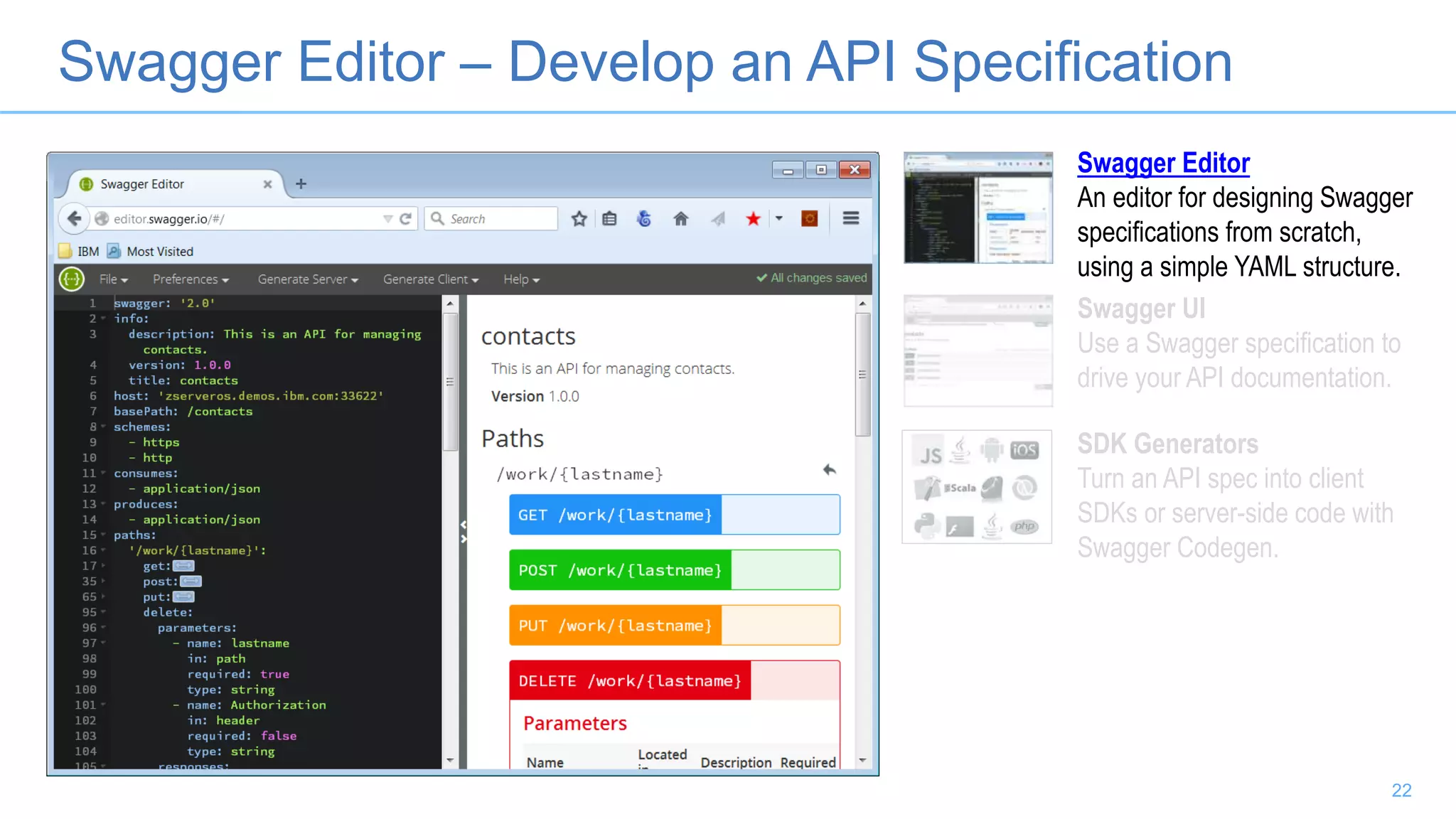Viewport: 1456px width, 819px height.
Task: Expand folded get: block on line 17
Action: [183, 566]
